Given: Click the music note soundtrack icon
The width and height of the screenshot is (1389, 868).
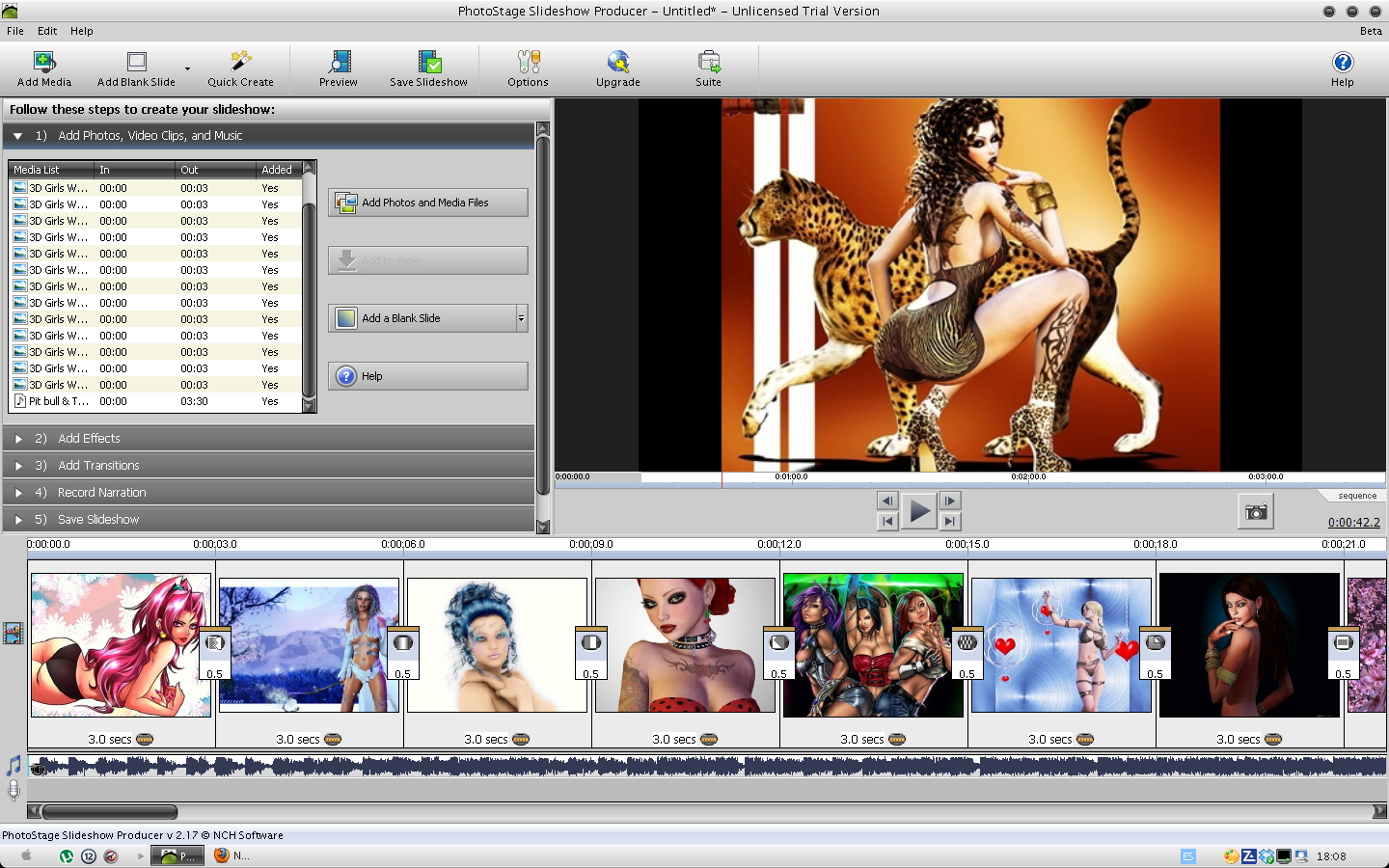Looking at the screenshot, I should pyautogui.click(x=14, y=766).
